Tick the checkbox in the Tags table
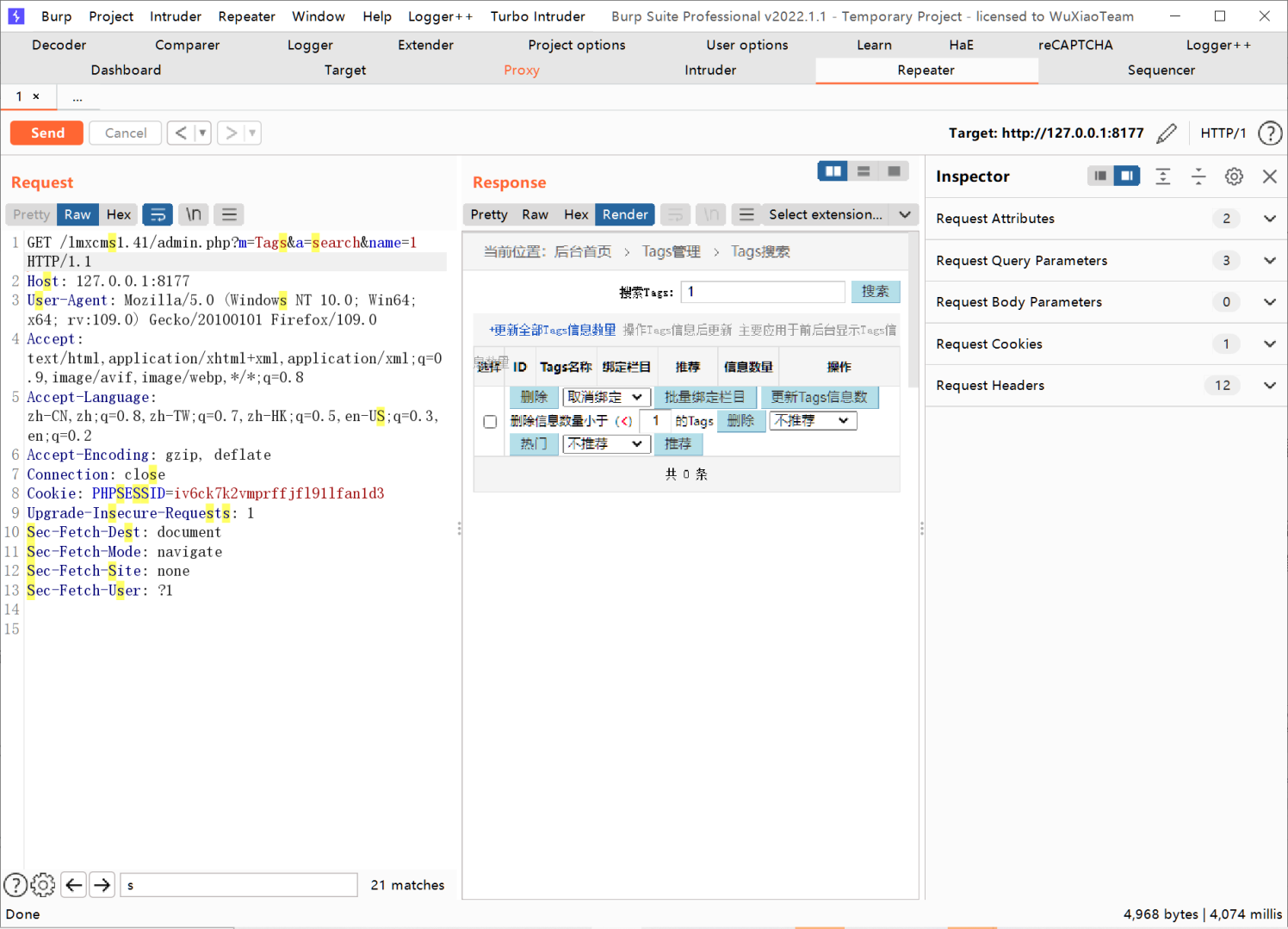The width and height of the screenshot is (1288, 929). (x=490, y=422)
